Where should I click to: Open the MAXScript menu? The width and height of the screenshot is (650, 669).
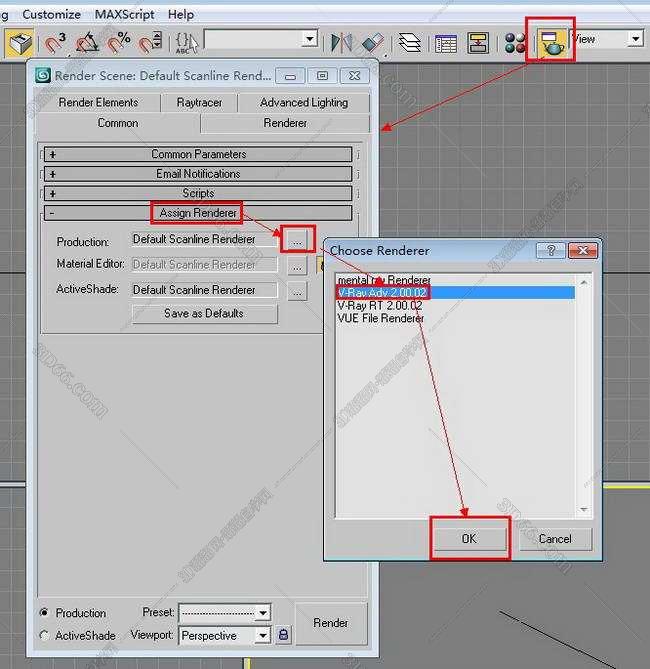click(x=124, y=14)
